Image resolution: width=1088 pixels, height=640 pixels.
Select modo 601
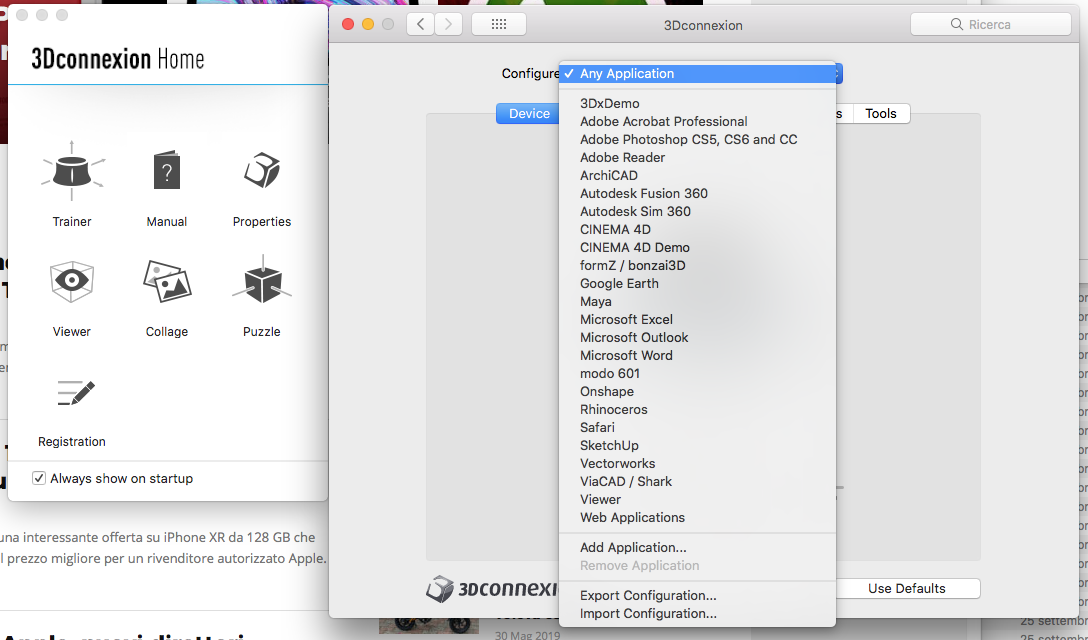click(x=697, y=374)
